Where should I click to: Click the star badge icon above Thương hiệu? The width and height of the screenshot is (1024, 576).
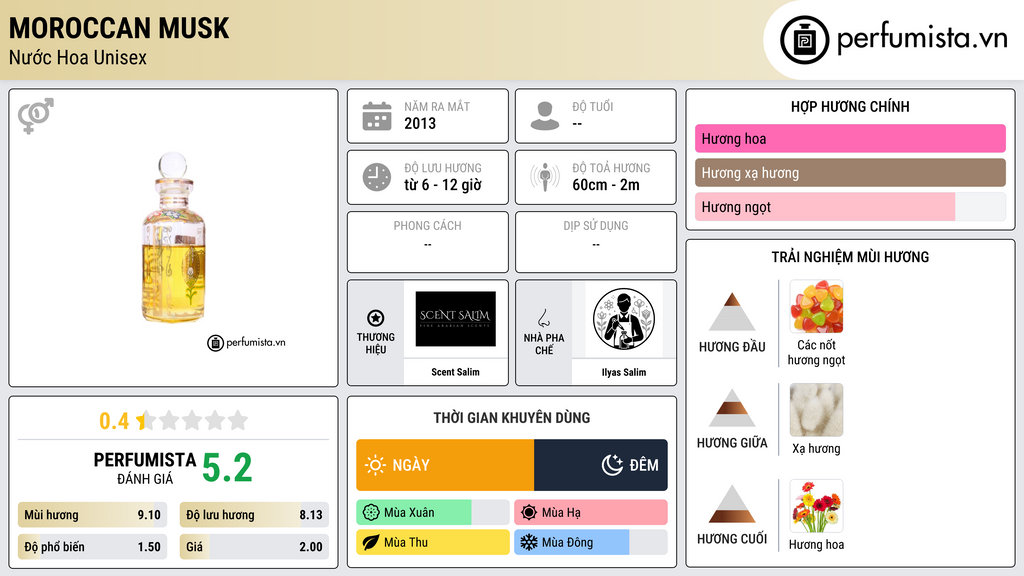pos(376,318)
